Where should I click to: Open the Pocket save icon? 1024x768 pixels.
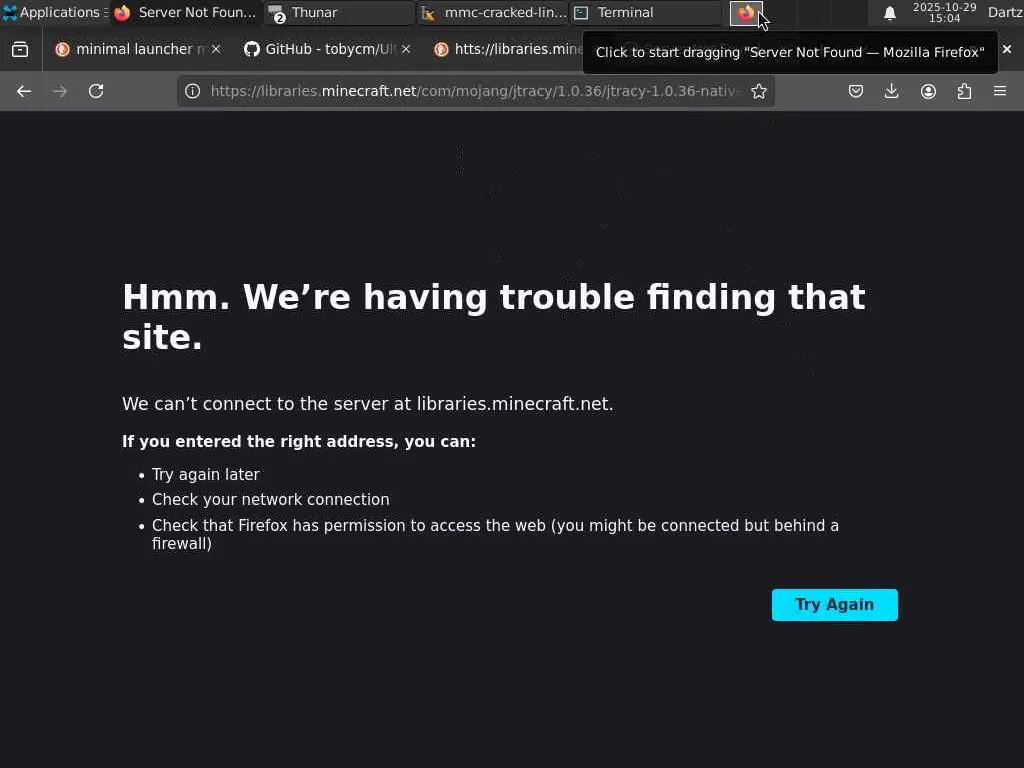[856, 91]
